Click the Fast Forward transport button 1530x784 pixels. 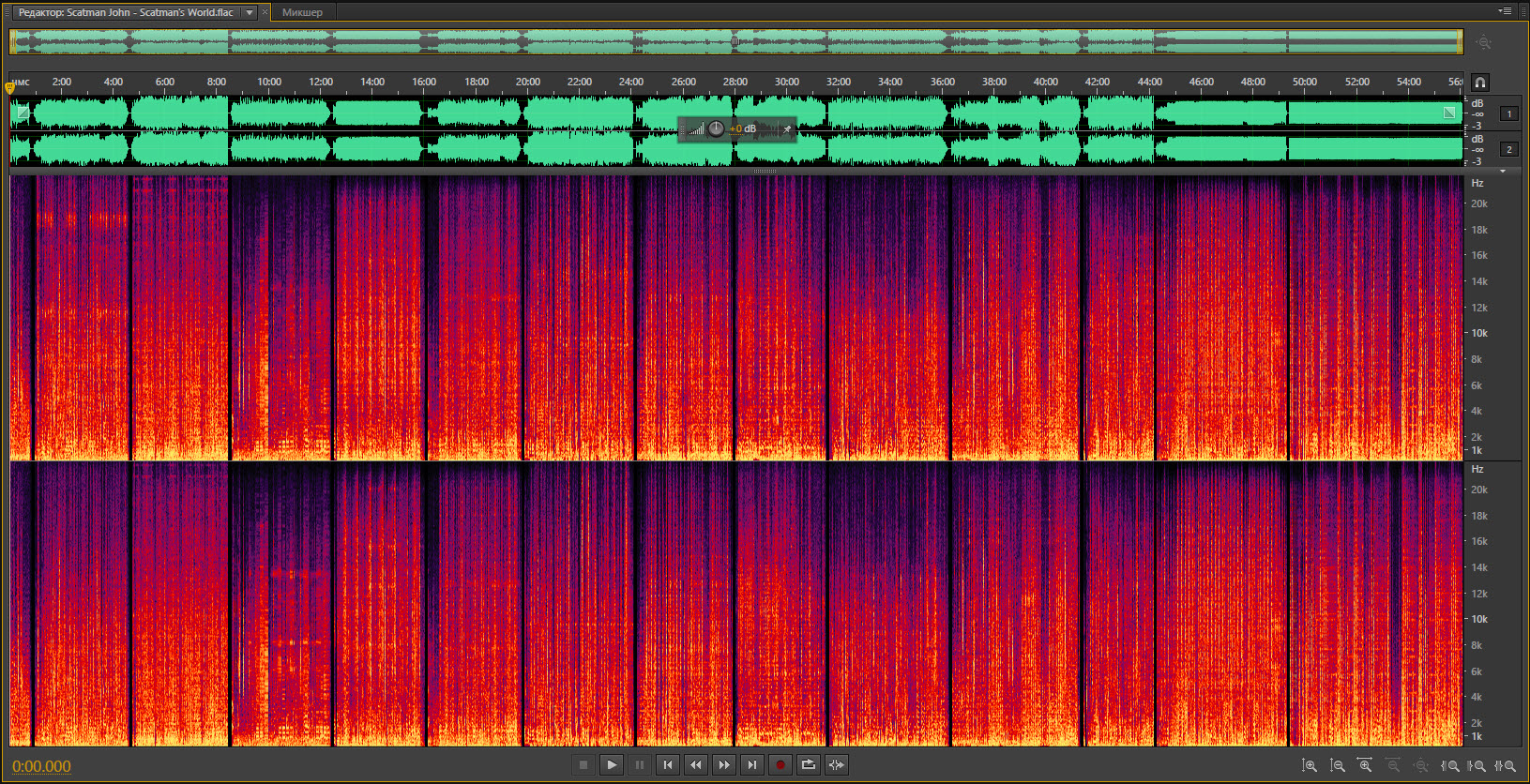click(x=724, y=765)
